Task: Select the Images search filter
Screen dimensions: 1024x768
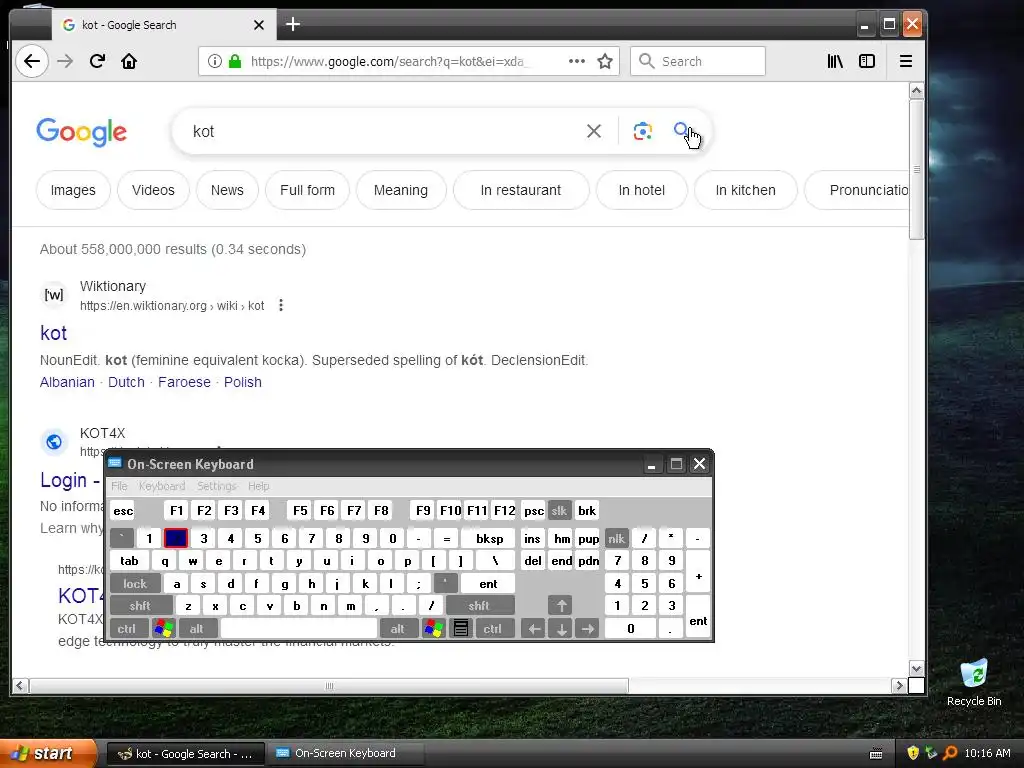Action: point(73,190)
